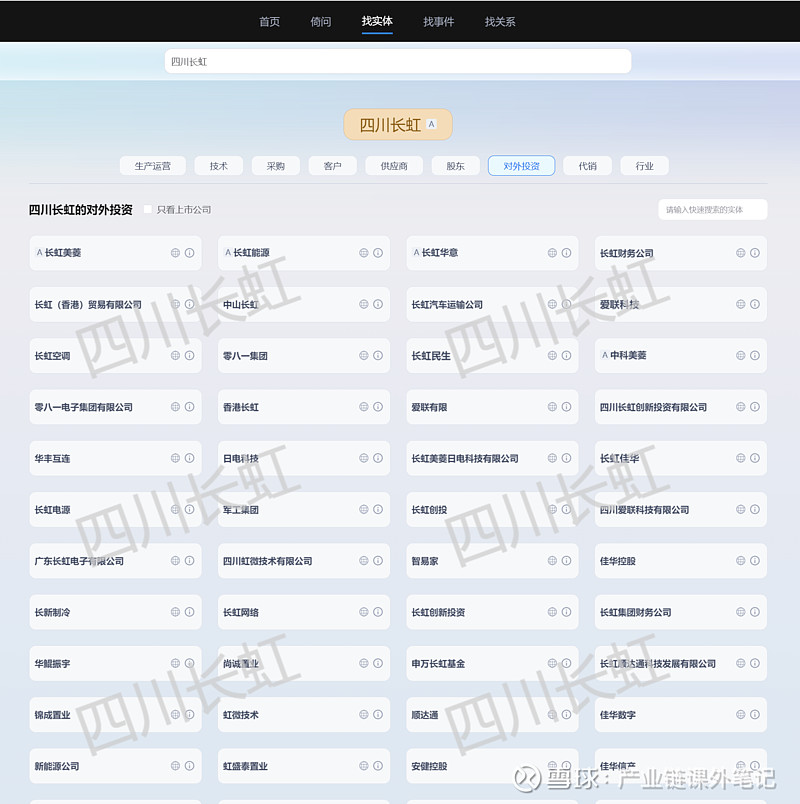800x804 pixels.
Task: Open info icon for 长虹佳华
Action: (755, 458)
